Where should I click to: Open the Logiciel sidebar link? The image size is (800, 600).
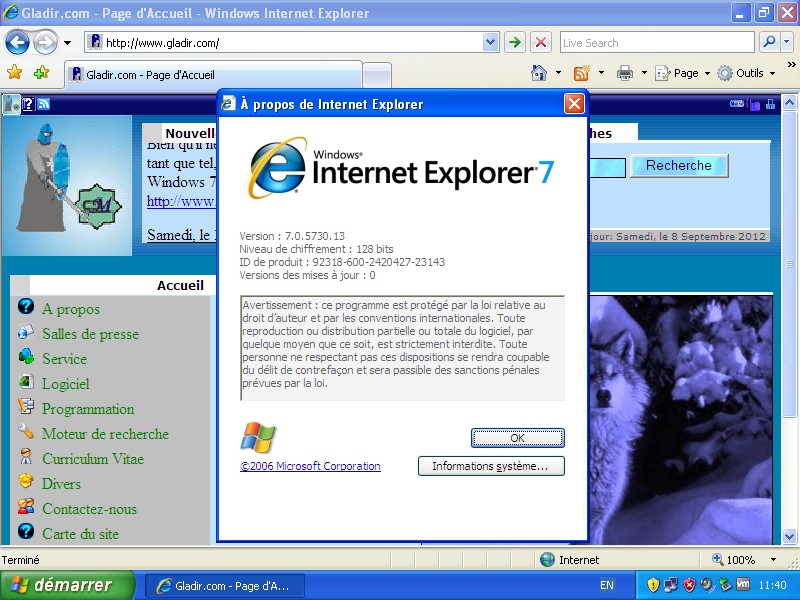pyautogui.click(x=65, y=384)
